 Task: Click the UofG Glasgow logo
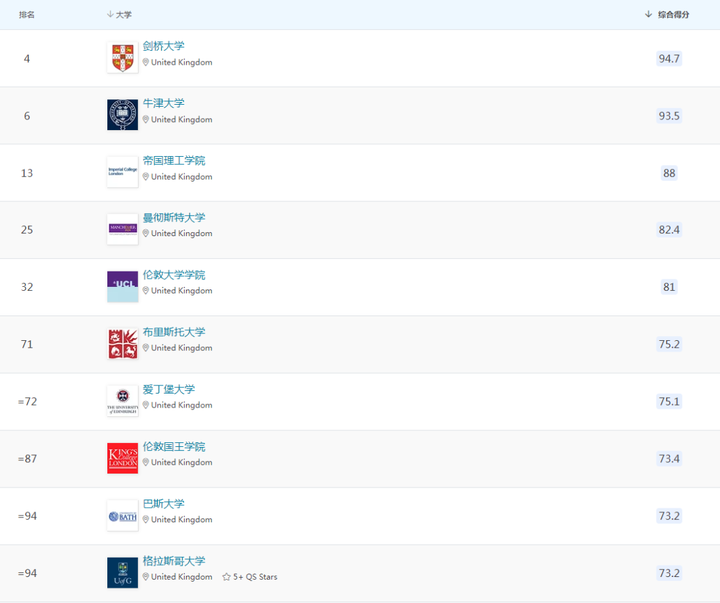(123, 573)
